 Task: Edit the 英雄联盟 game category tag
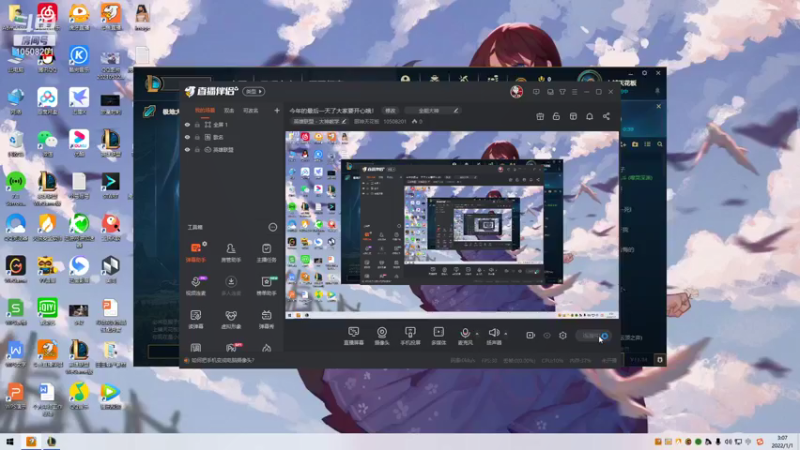(320, 121)
